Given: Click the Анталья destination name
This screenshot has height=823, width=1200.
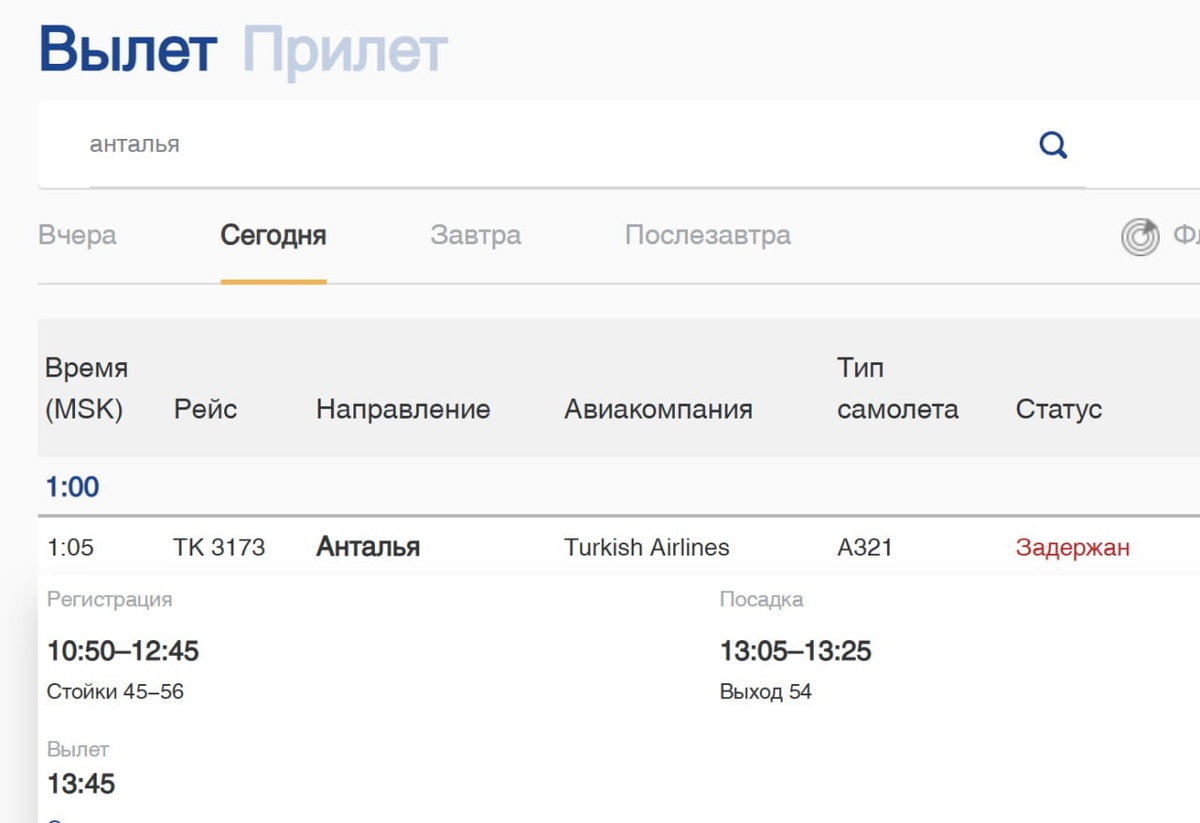Looking at the screenshot, I should [368, 547].
